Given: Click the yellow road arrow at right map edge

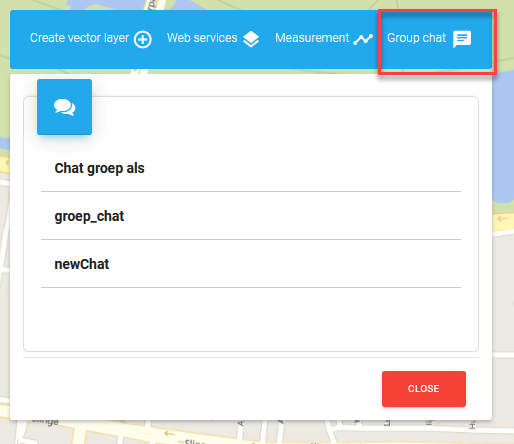Looking at the screenshot, I should [x=502, y=219].
